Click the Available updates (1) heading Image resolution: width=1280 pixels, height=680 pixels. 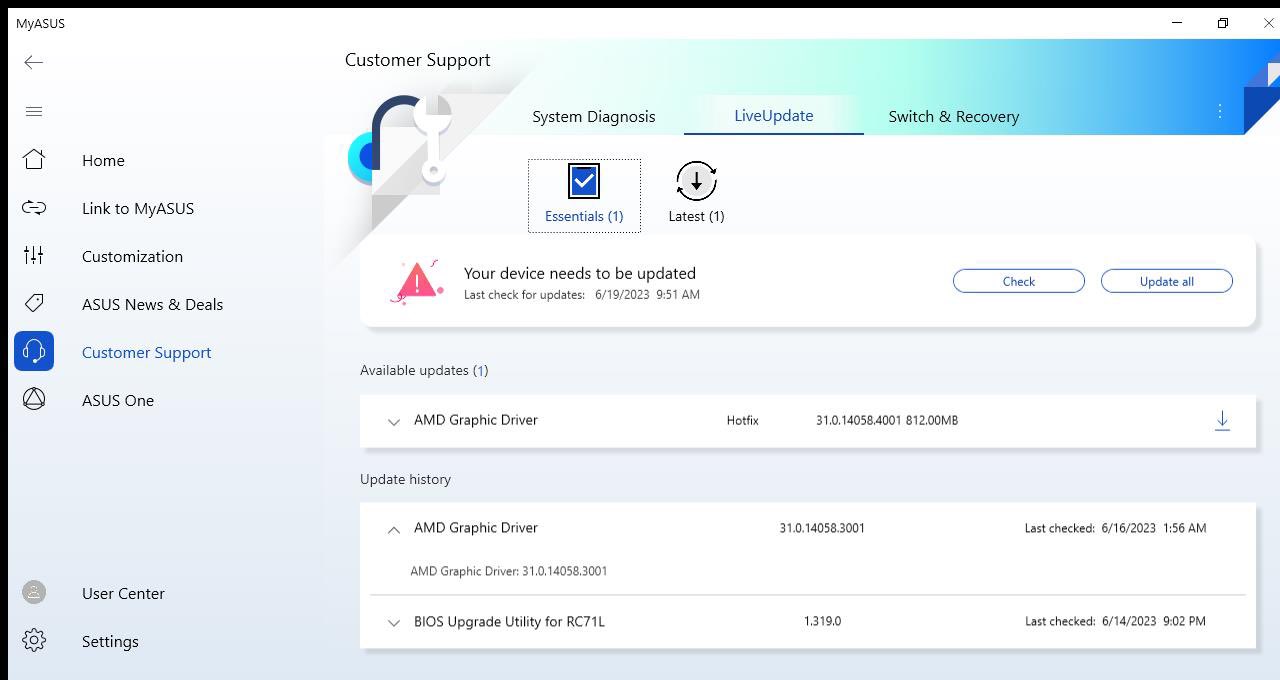[424, 370]
